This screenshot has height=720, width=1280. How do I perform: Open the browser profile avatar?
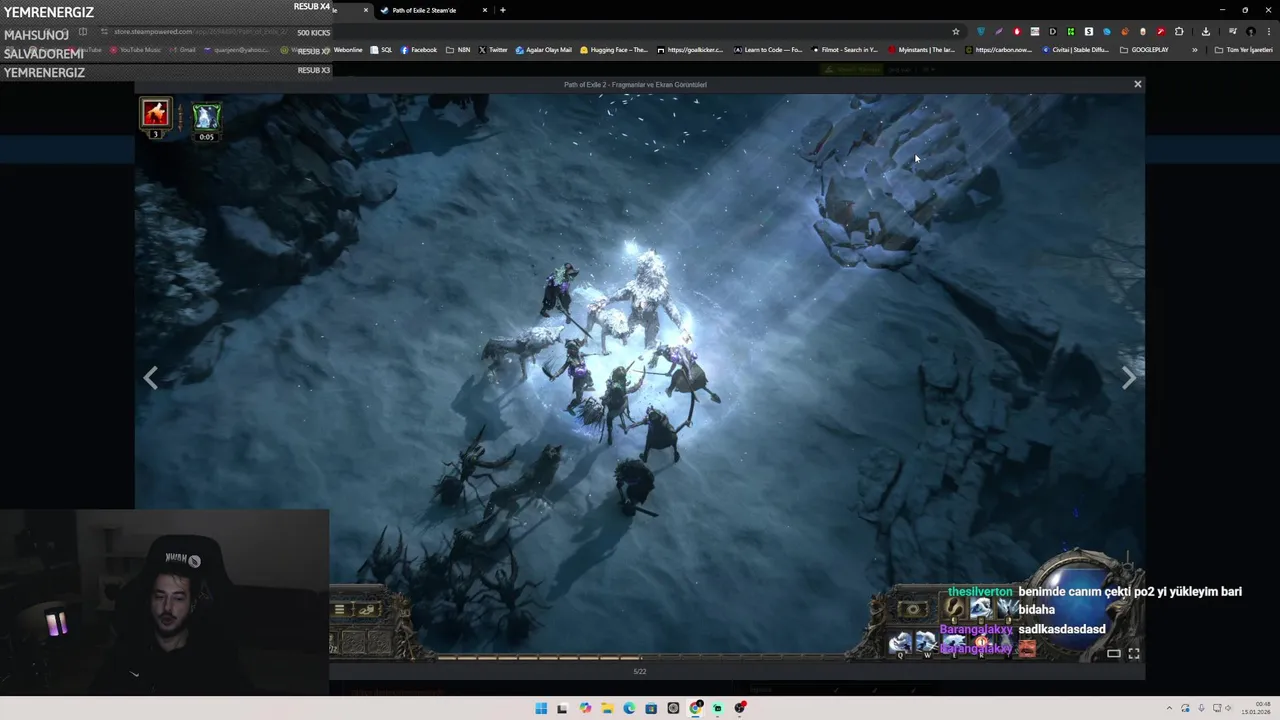tap(1251, 31)
